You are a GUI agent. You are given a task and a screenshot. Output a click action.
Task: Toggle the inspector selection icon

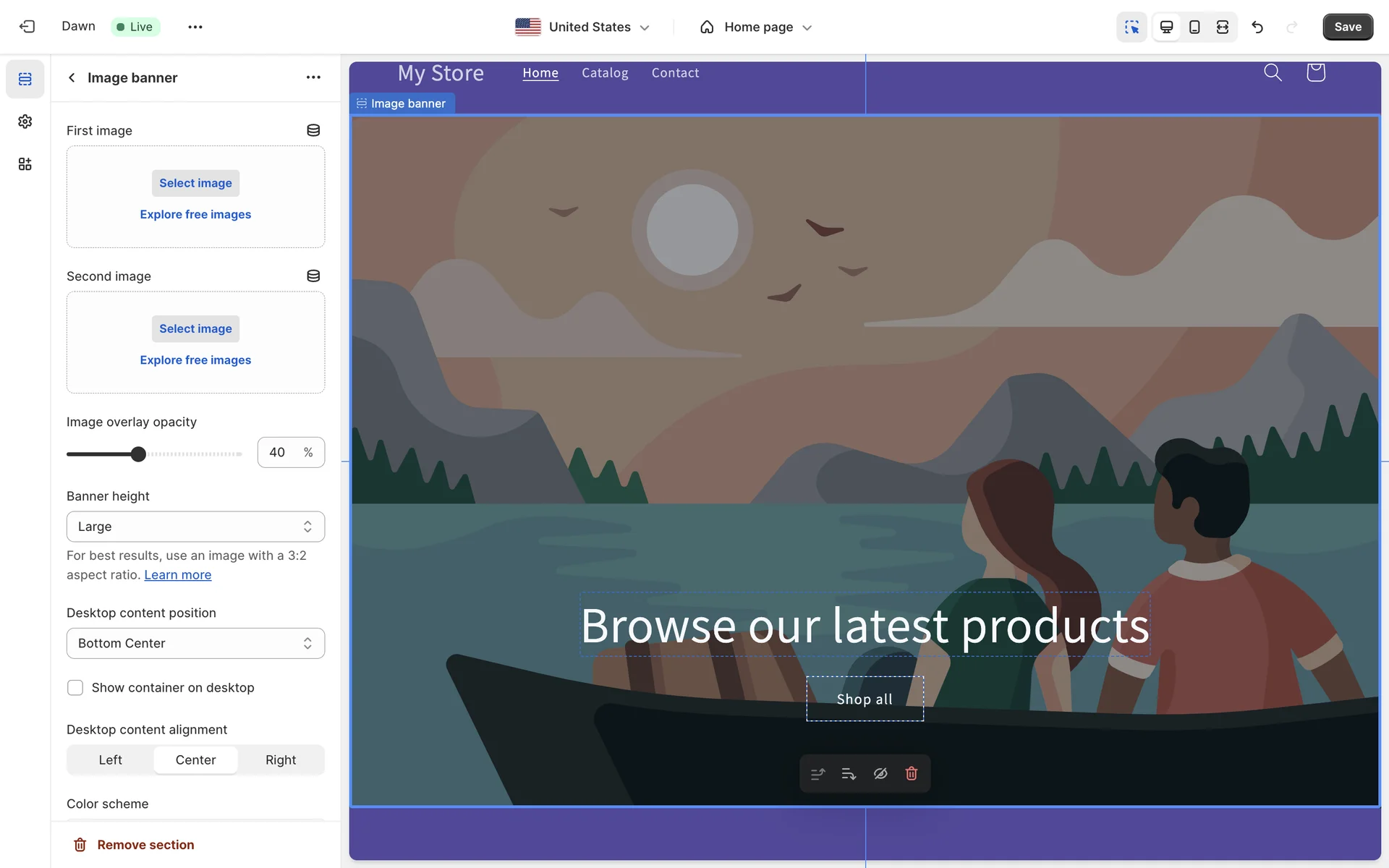tap(1131, 27)
